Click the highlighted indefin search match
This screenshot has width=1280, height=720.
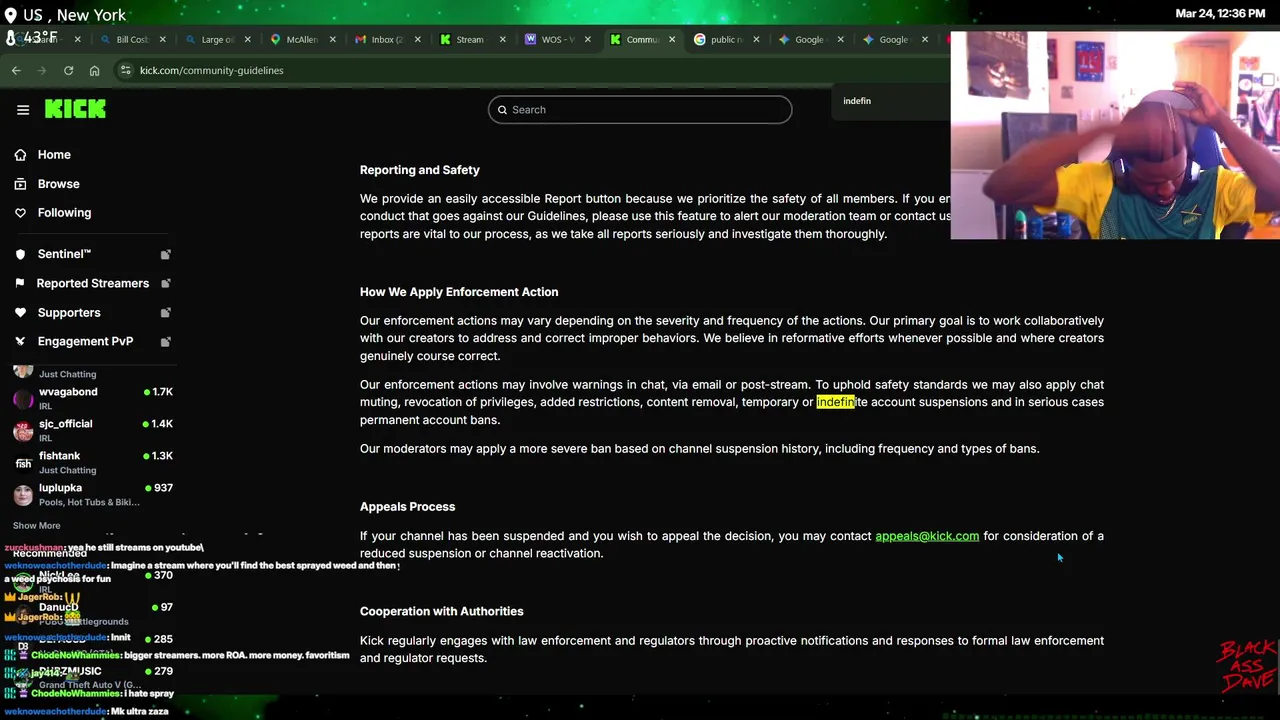[836, 402]
